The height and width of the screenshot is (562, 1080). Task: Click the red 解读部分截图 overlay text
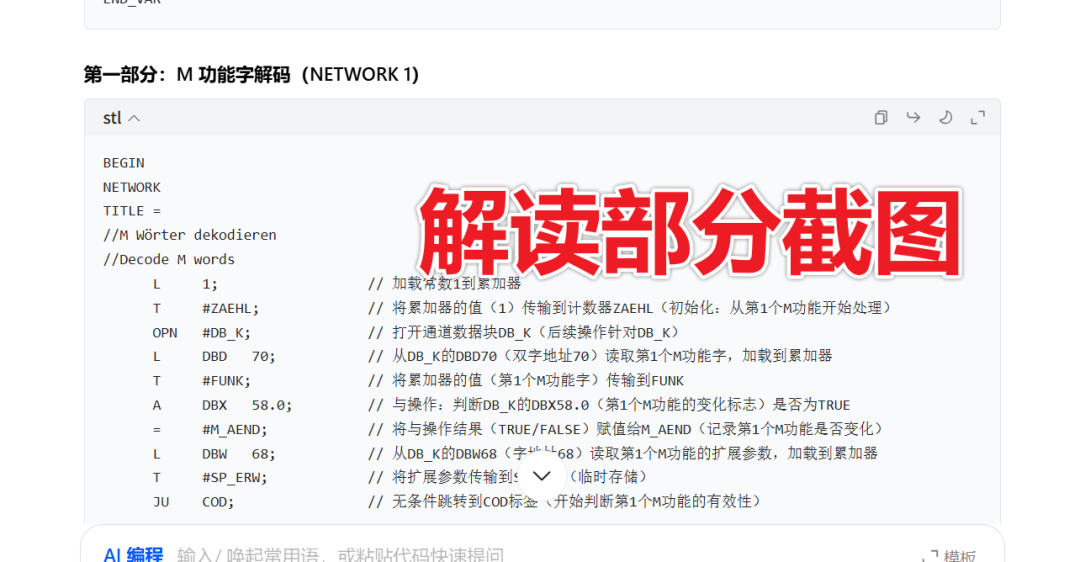pyautogui.click(x=690, y=232)
